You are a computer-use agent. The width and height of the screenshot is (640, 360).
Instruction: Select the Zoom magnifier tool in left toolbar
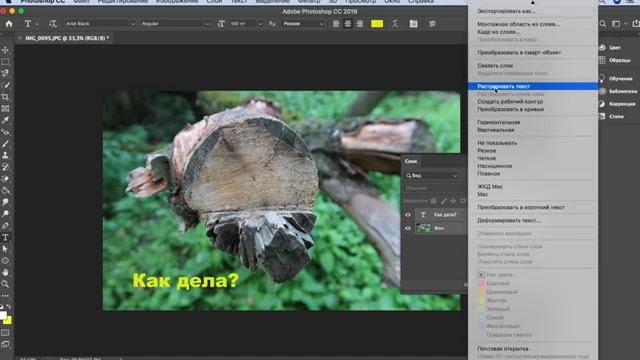(5, 284)
